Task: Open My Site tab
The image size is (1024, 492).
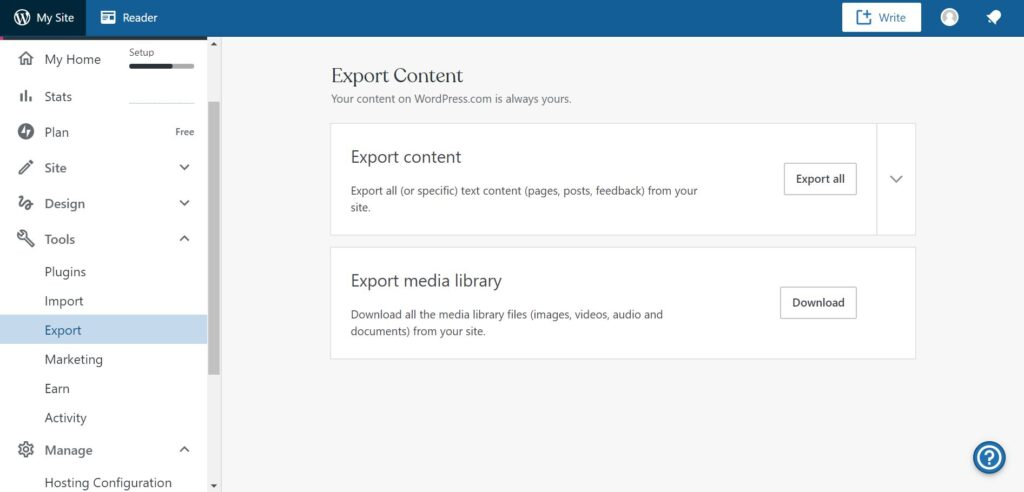Action: [43, 18]
